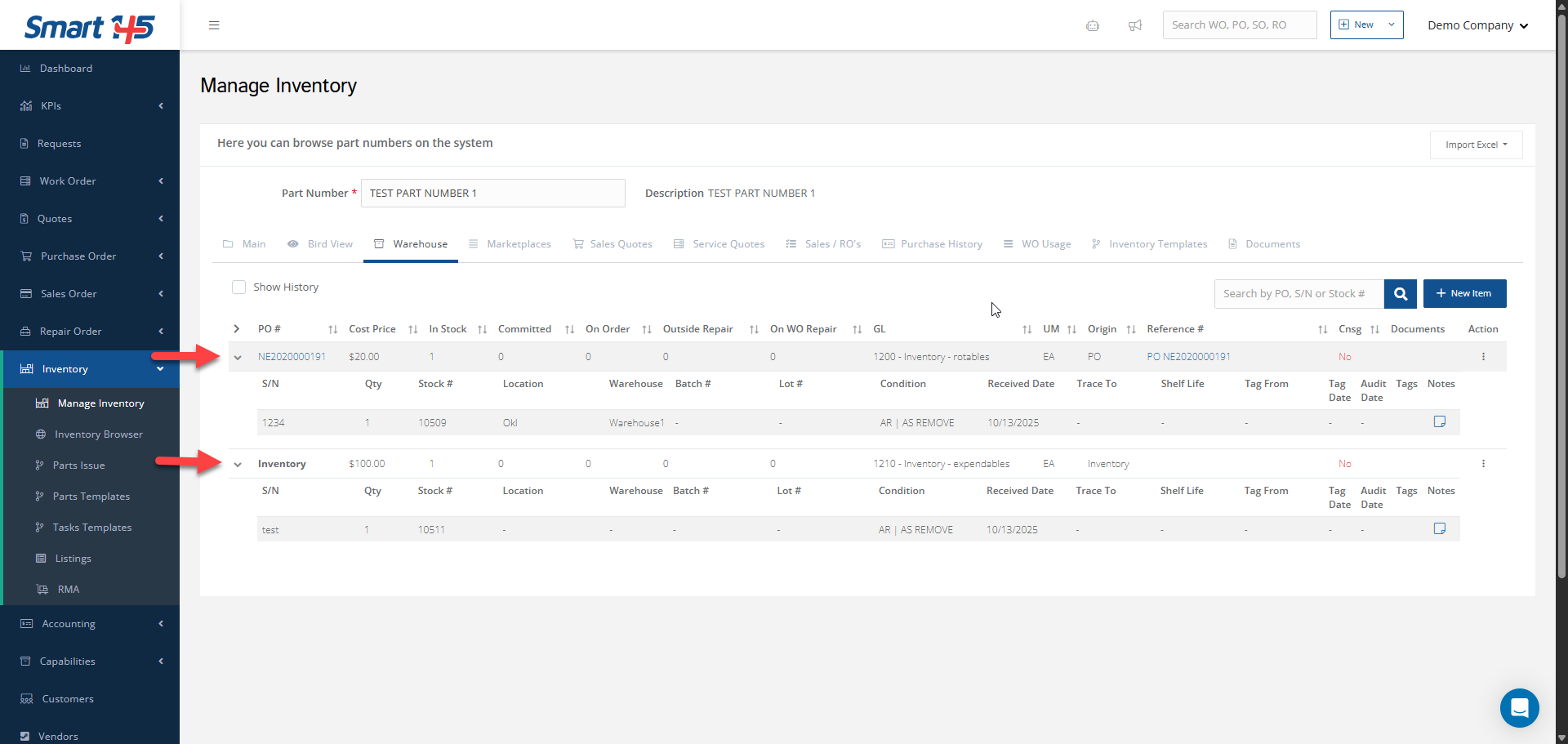The height and width of the screenshot is (744, 1568).
Task: Expand all rows using header chevron
Action: [x=237, y=329]
